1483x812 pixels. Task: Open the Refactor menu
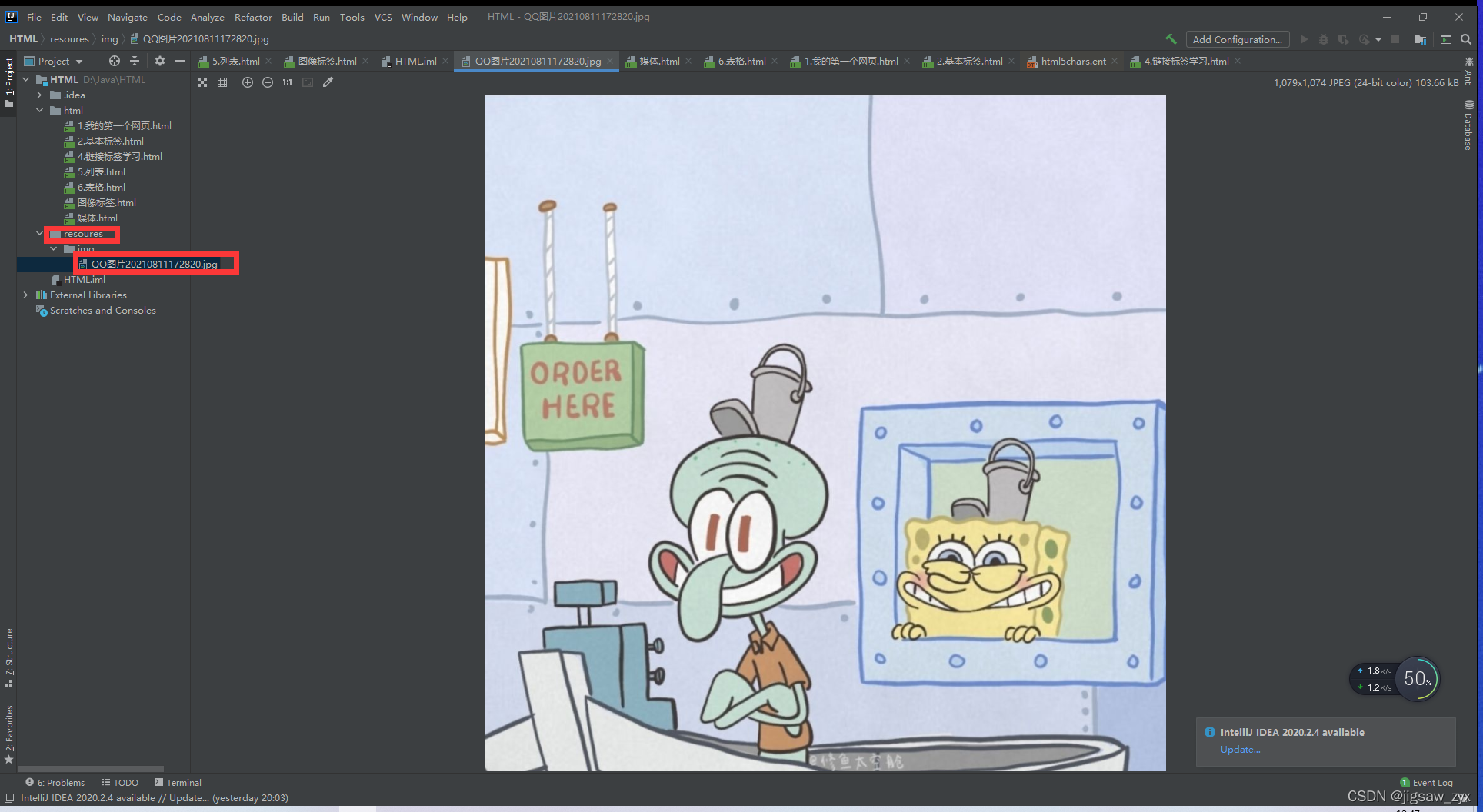pos(253,17)
